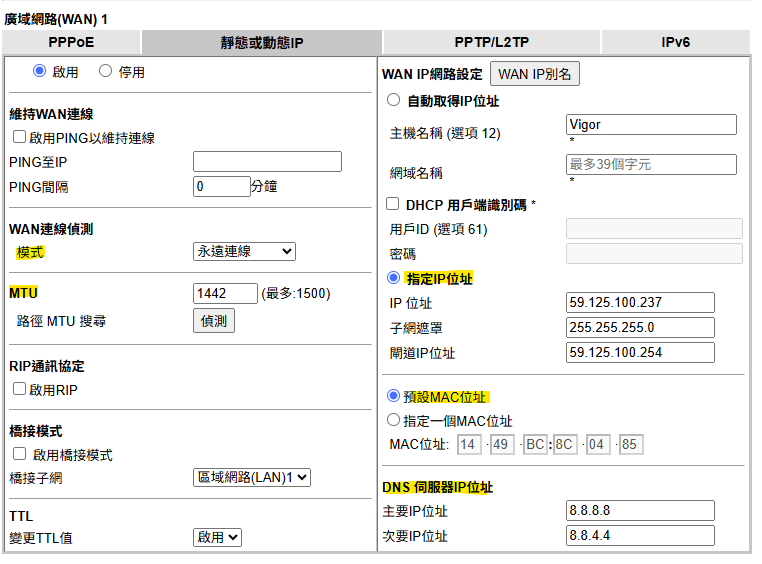Expand the 區域網路(LAN)1 bridge subnet dropdown
This screenshot has width=762, height=564.
coord(251,478)
